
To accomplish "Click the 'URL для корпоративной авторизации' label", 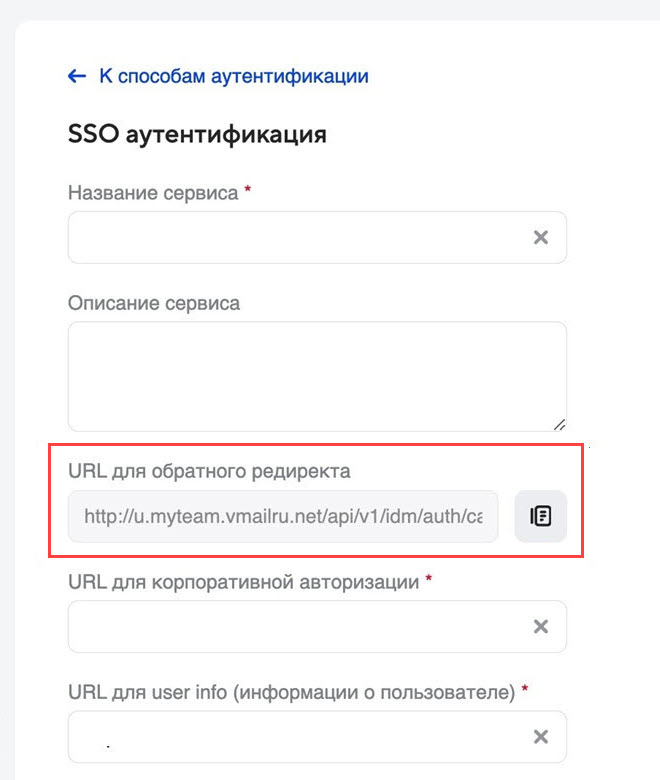I will [x=243, y=581].
